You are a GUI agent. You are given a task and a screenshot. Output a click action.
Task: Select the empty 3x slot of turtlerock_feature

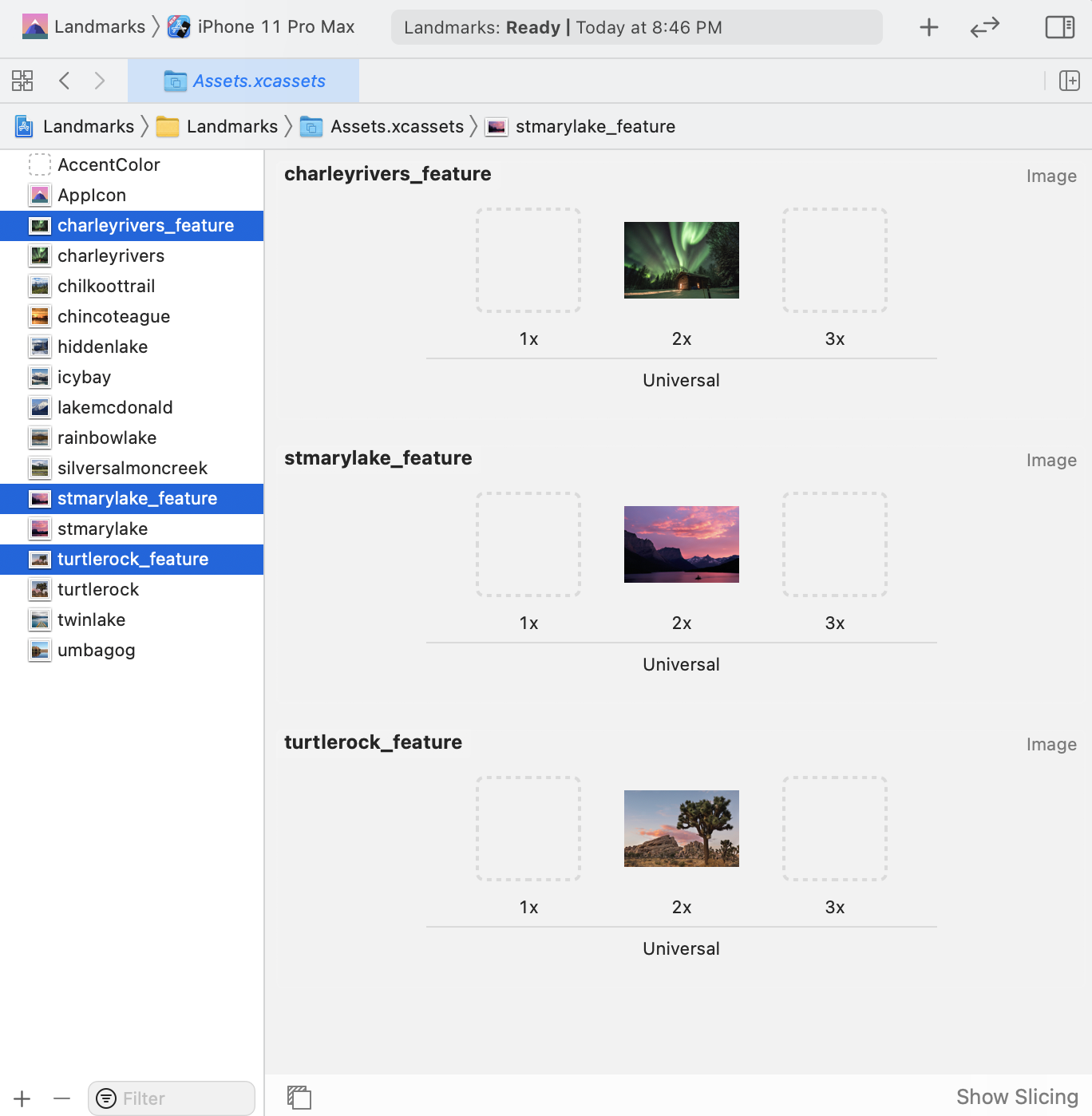[834, 829]
